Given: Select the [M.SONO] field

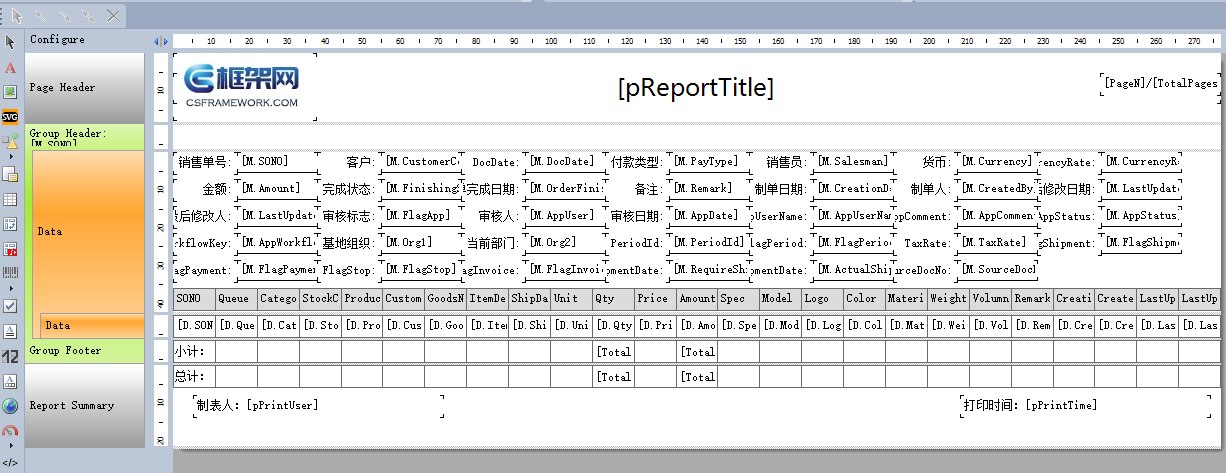Looking at the screenshot, I should pyautogui.click(x=276, y=161).
